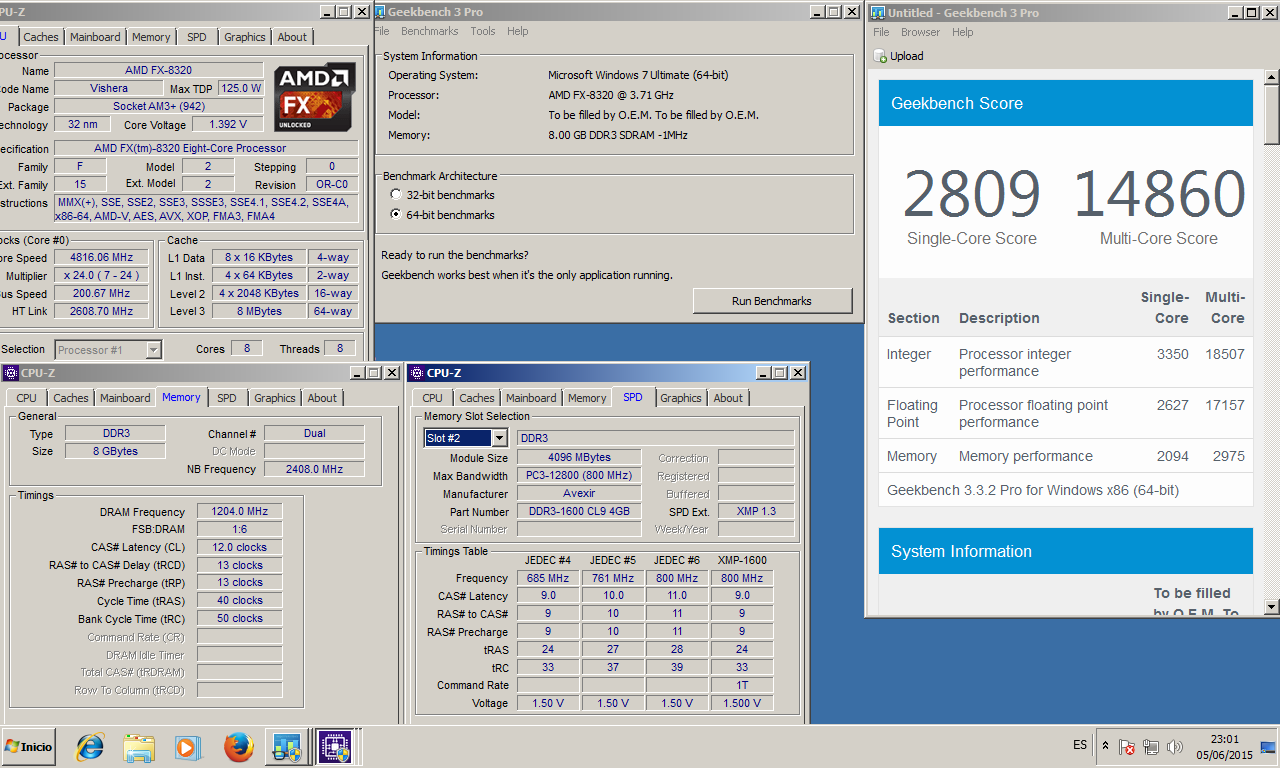
Task: Switch to the CPU-Z taskbar icon
Action: pos(337,747)
